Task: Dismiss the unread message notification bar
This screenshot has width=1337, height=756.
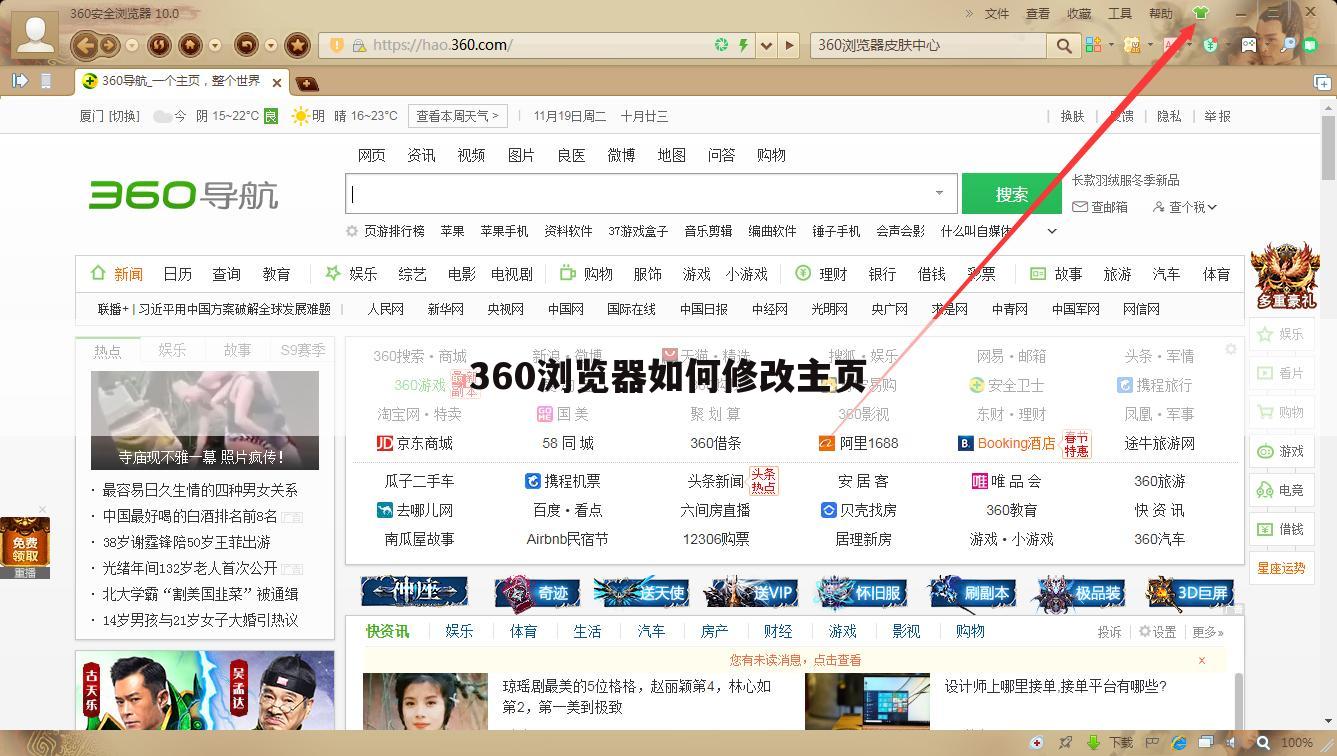Action: pos(1202,660)
